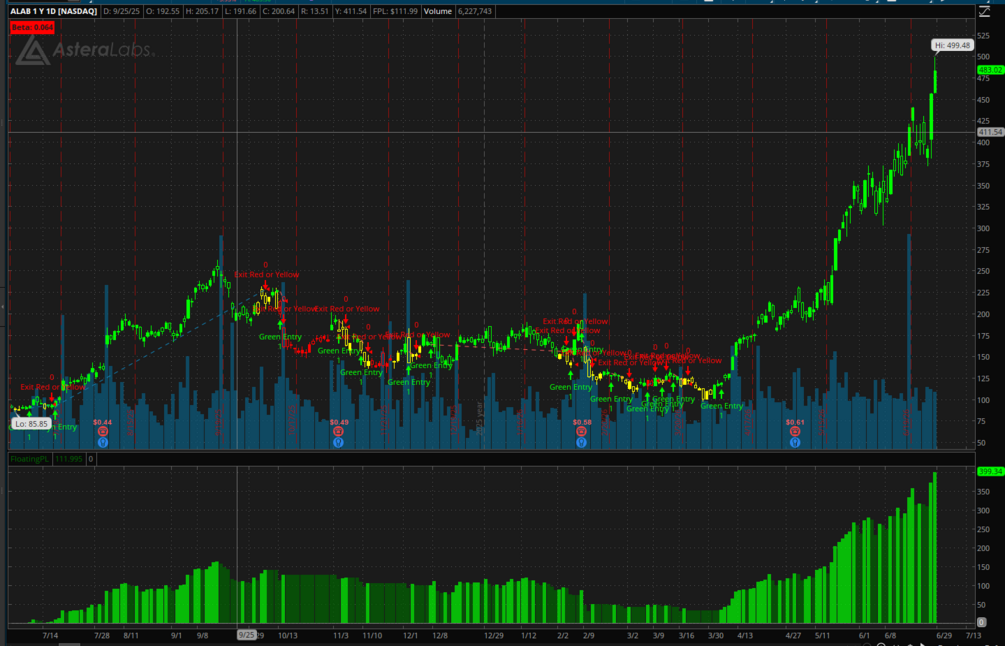Click the blue marker icon below $0.58
Screen dimensions: 1005x646
pos(581,442)
